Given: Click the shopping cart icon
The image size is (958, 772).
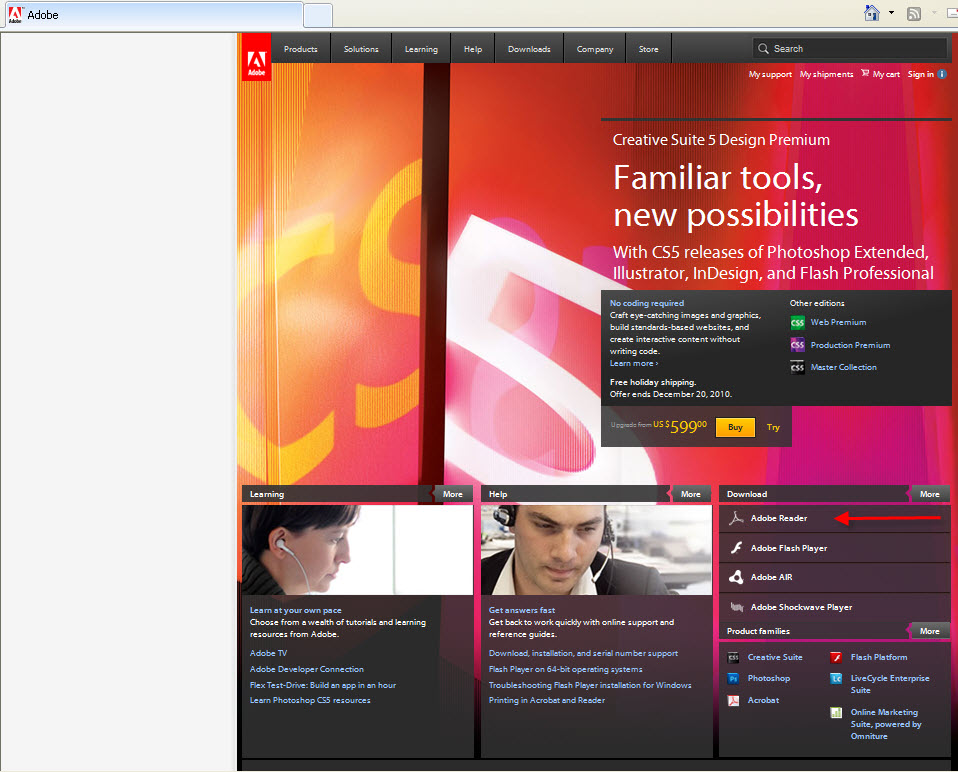Looking at the screenshot, I should coord(865,73).
